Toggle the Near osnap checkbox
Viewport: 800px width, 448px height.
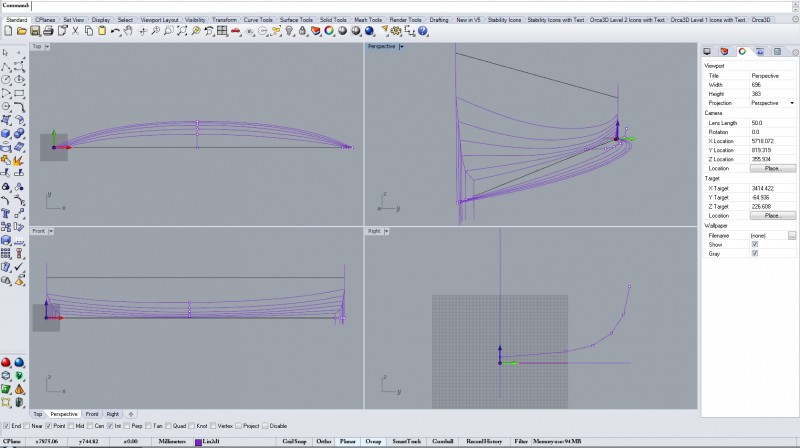tap(26, 425)
